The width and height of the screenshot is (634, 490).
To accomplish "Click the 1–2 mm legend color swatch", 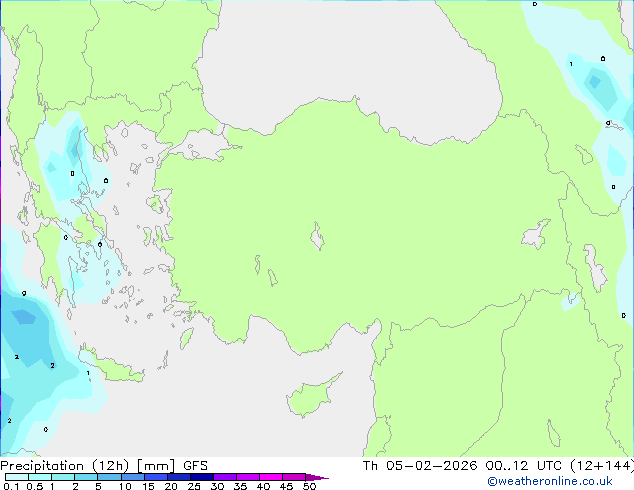I will tap(63, 477).
